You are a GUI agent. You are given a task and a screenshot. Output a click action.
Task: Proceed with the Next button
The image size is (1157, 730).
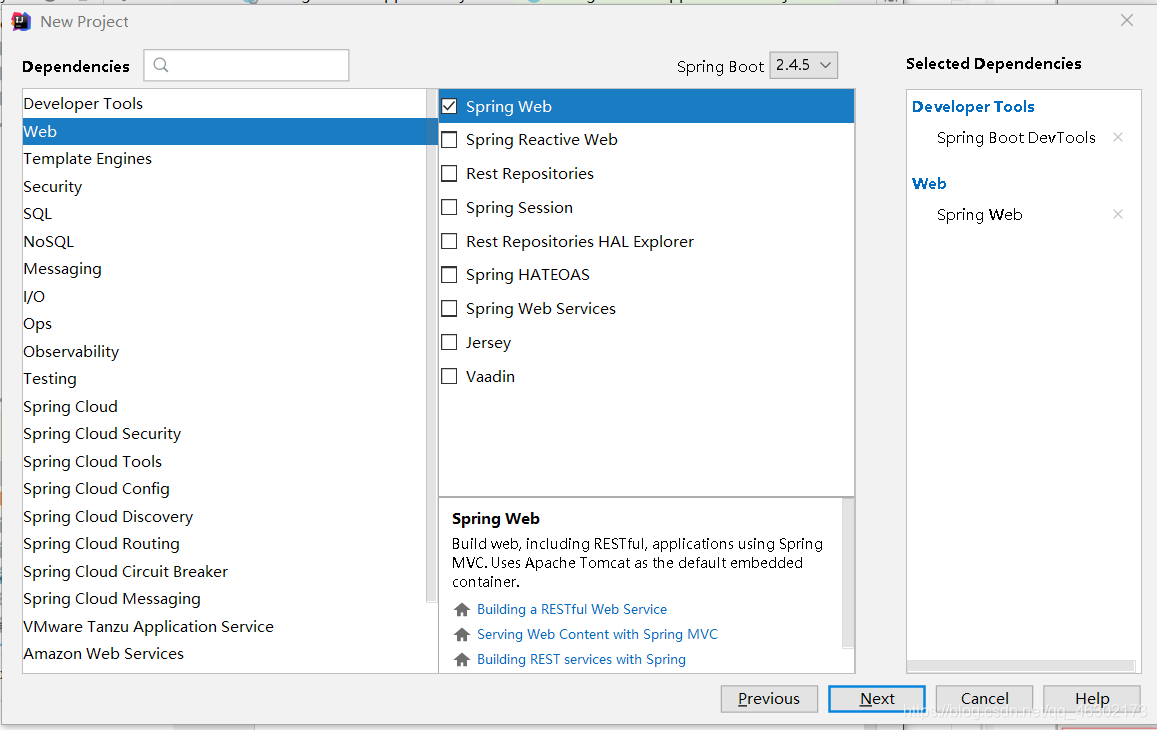[877, 698]
